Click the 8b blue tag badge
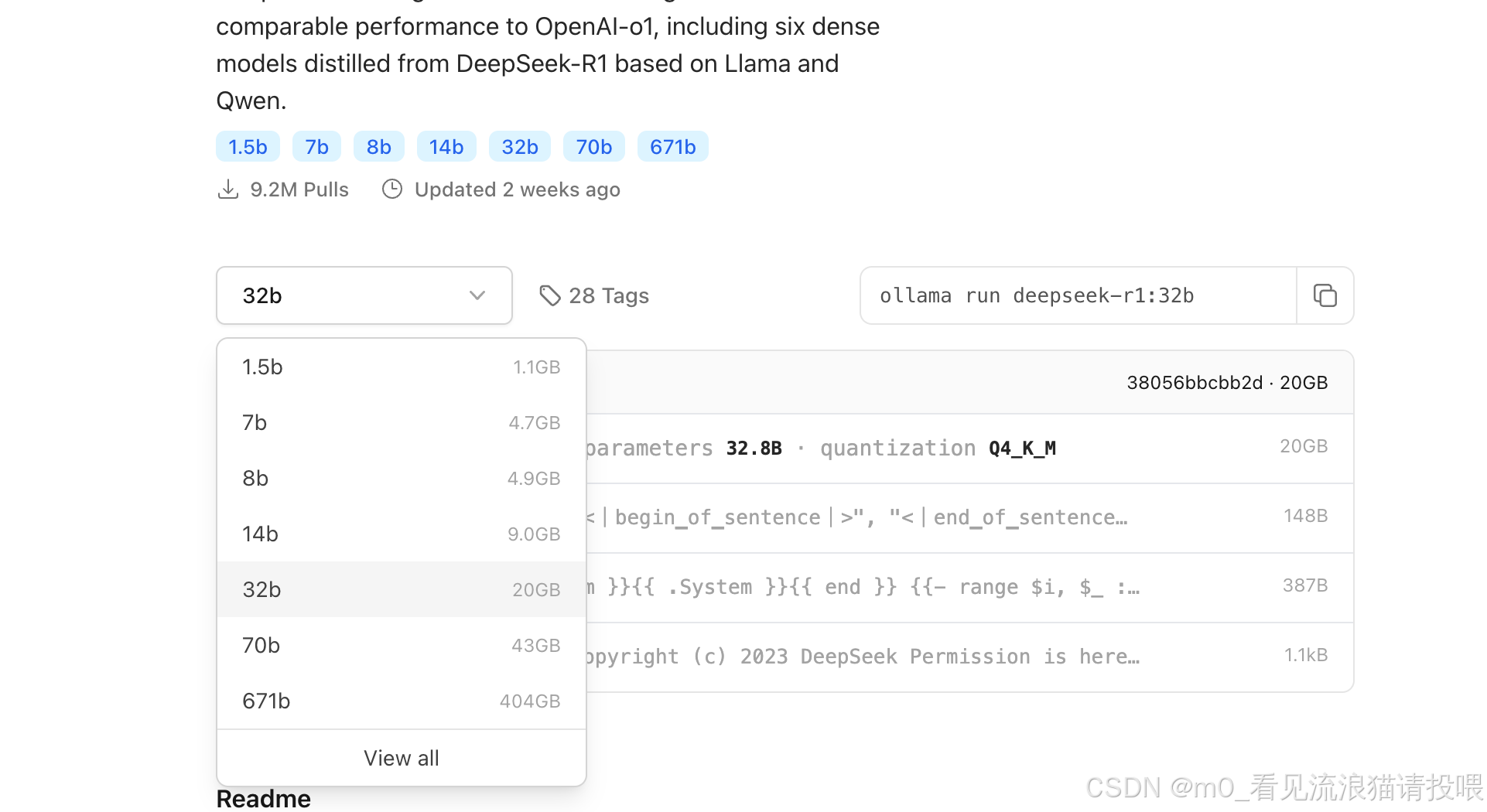This screenshot has width=1487, height=812. (x=378, y=147)
